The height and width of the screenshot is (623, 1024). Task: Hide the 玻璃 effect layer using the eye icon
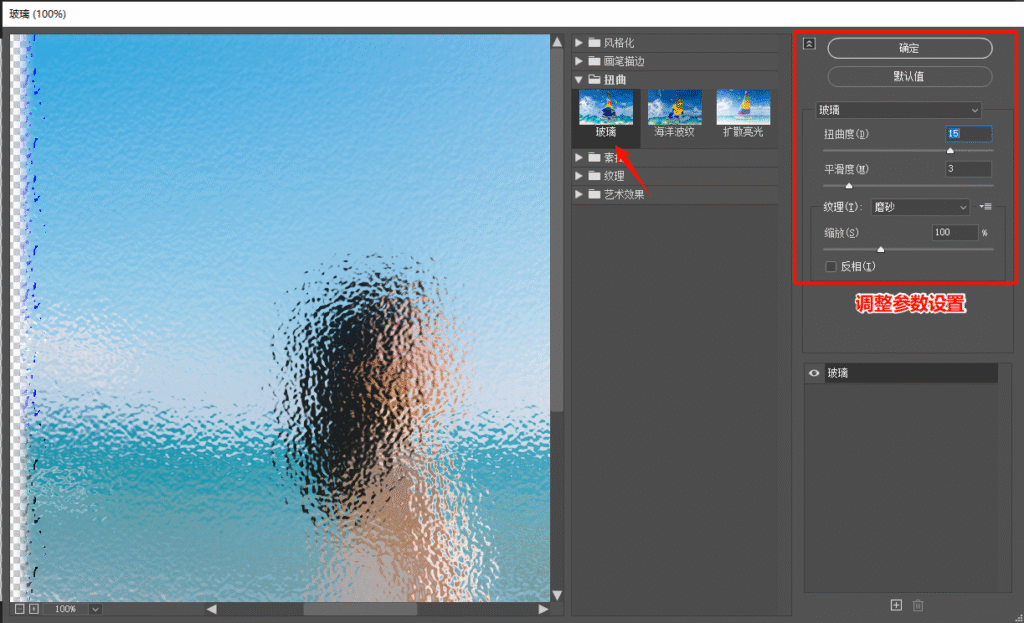[814, 373]
